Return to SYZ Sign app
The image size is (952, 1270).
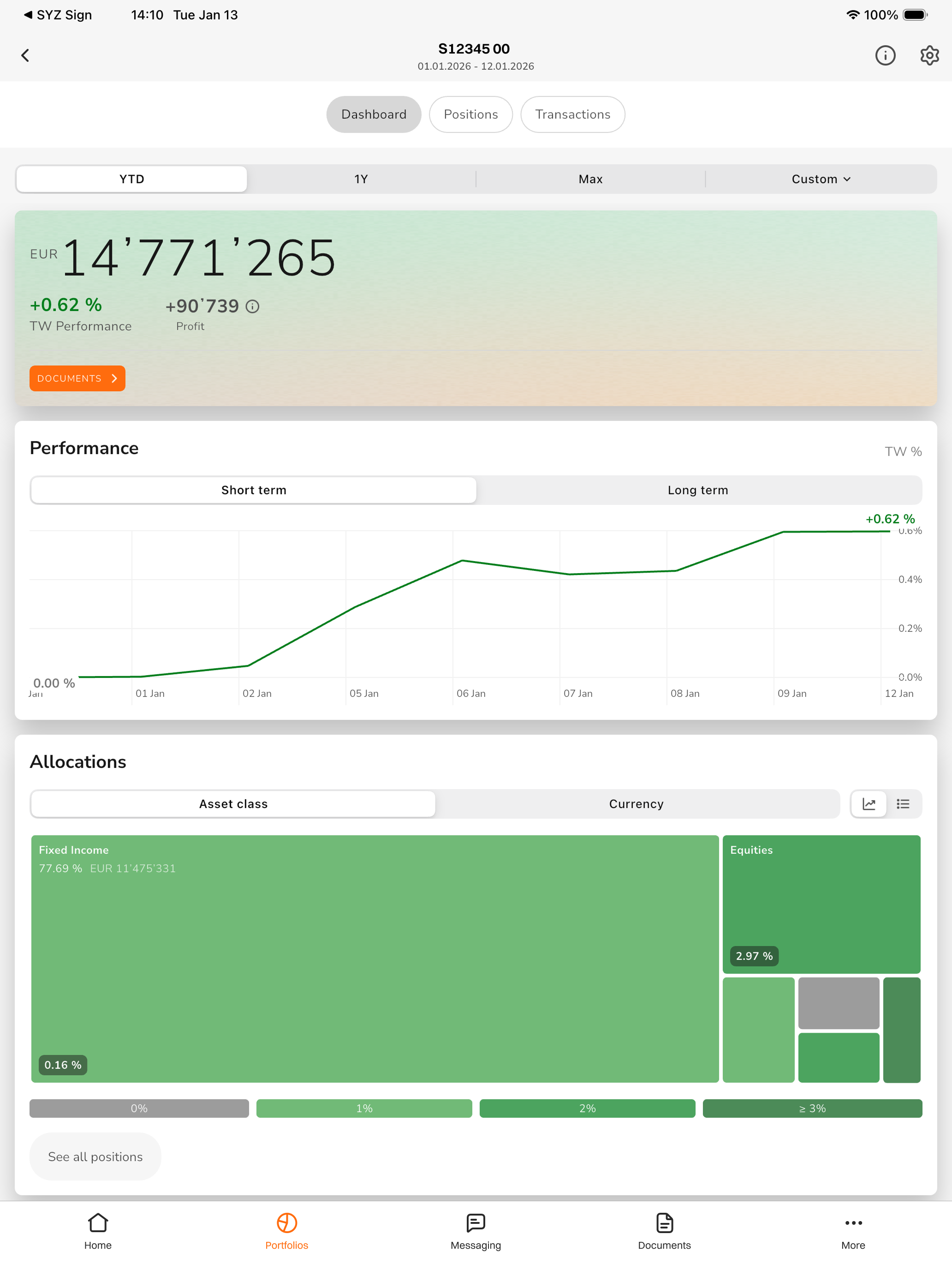[x=57, y=15]
